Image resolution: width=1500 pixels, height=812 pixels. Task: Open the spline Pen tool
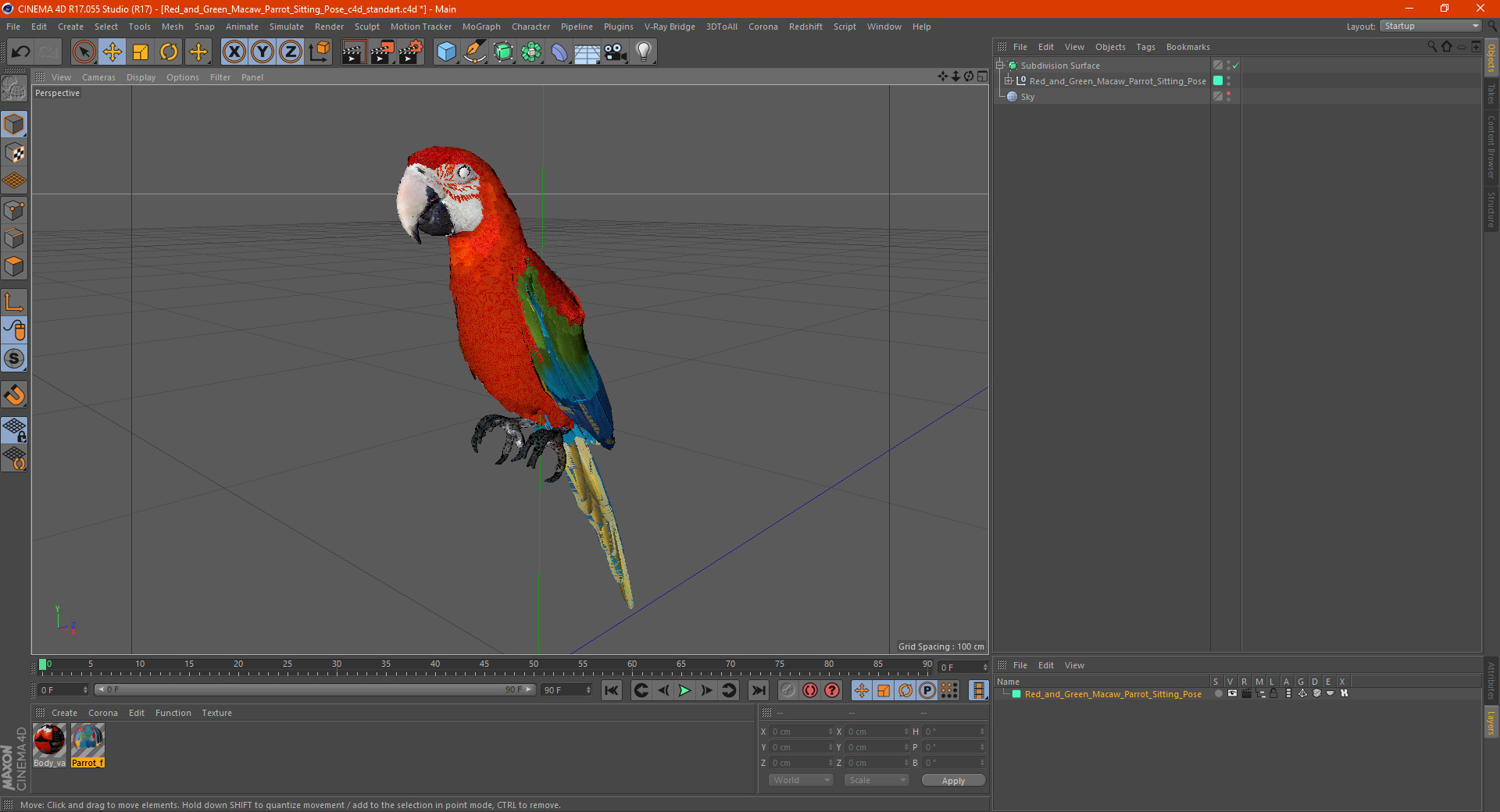[475, 52]
